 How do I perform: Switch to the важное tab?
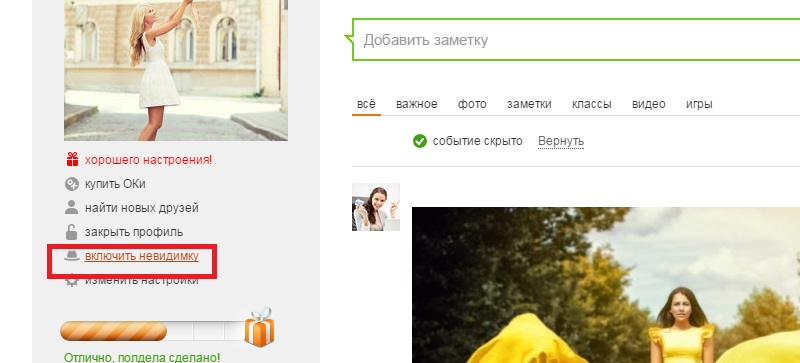point(416,104)
